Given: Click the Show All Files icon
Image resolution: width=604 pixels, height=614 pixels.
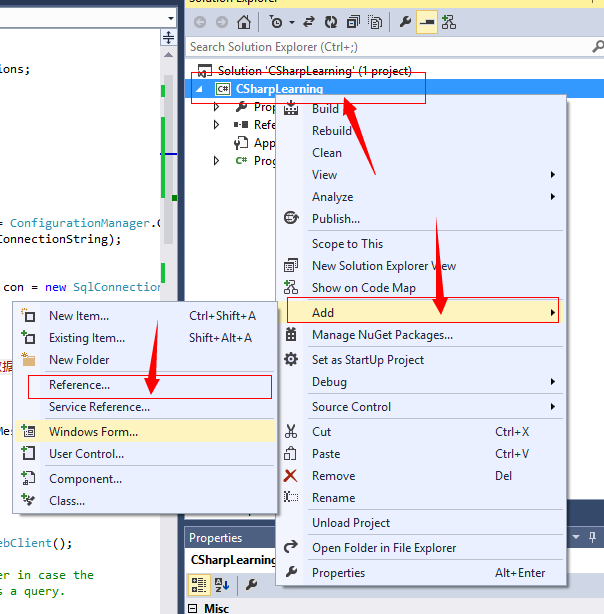Looking at the screenshot, I should tap(375, 21).
